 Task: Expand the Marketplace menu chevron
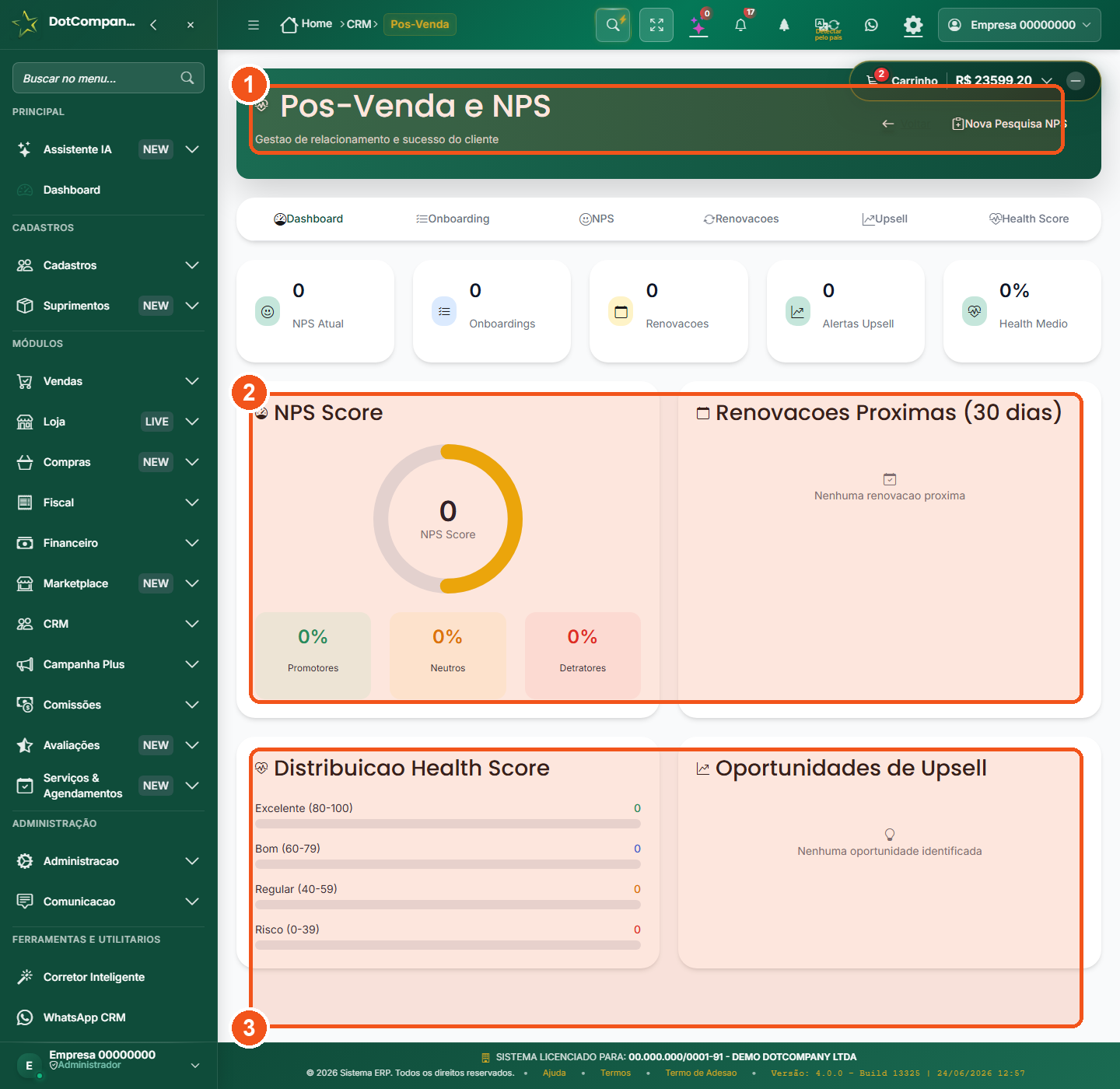tap(192, 583)
